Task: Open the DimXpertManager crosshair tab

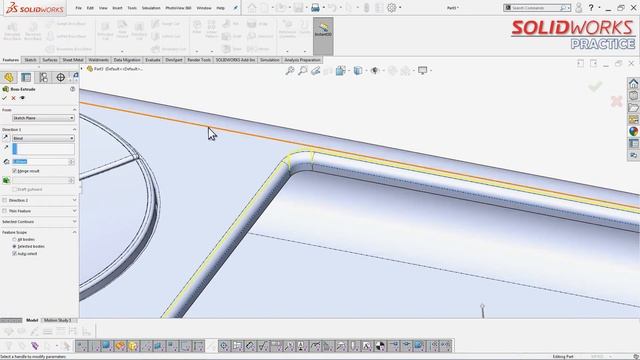Action: (60, 77)
